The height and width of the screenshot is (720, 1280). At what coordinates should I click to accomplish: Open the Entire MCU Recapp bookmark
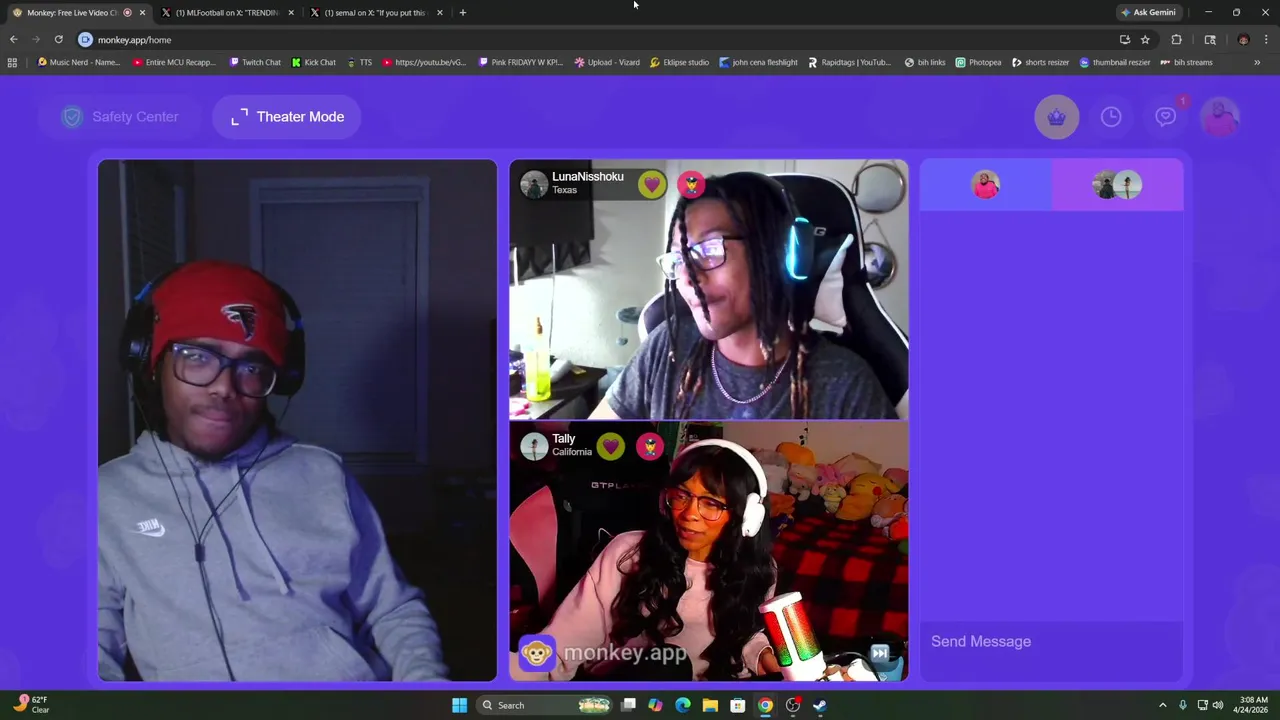(174, 62)
